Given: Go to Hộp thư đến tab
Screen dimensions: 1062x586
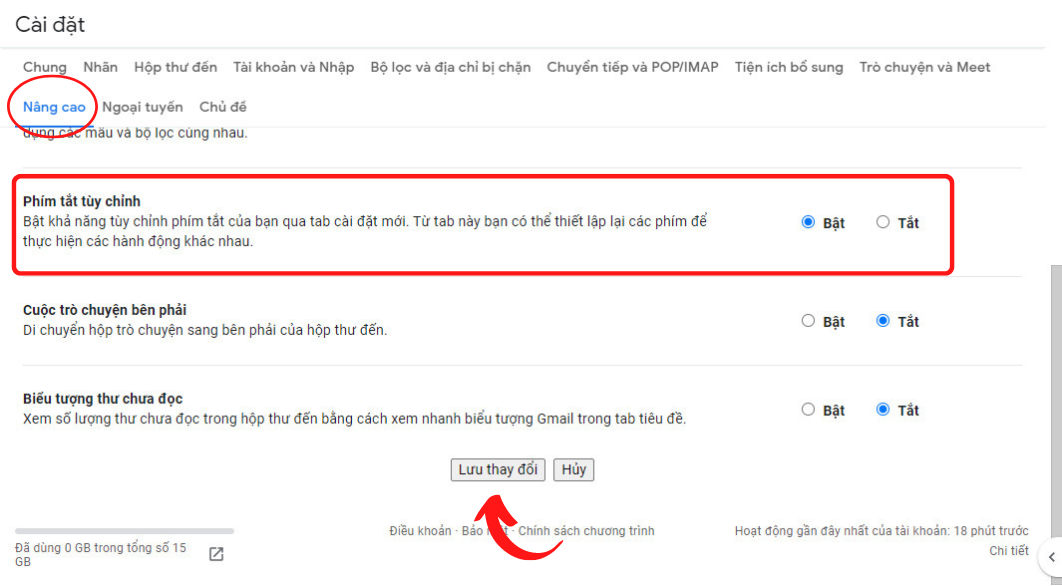Looking at the screenshot, I should (x=175, y=67).
